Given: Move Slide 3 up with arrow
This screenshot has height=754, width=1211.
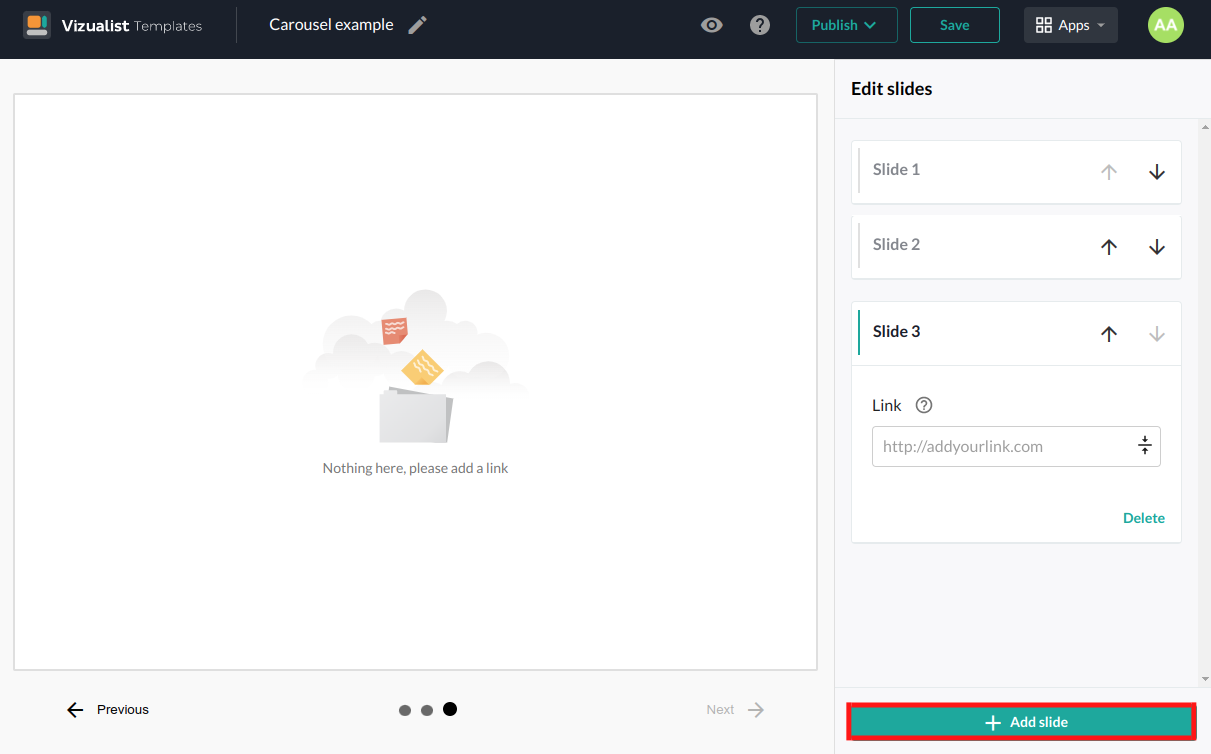Looking at the screenshot, I should click(x=1109, y=334).
